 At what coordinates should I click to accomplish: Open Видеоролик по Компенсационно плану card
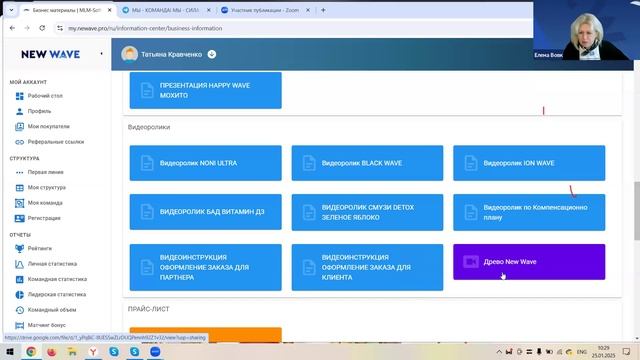point(529,212)
